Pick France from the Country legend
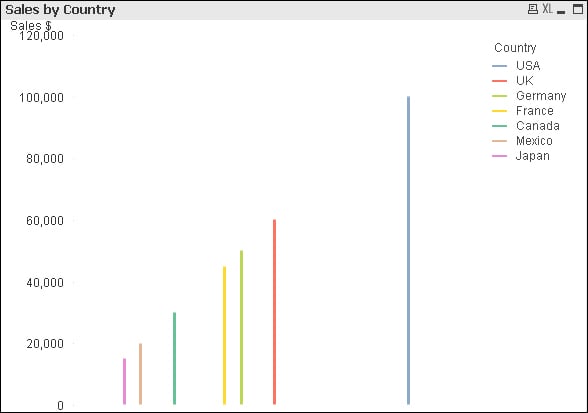Screen dimensions: 588x413 coord(534,111)
